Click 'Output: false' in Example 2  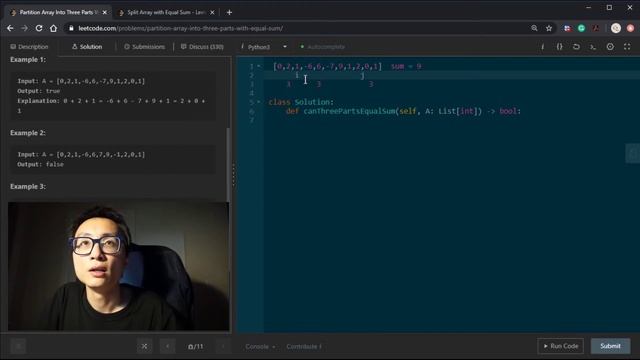point(40,164)
